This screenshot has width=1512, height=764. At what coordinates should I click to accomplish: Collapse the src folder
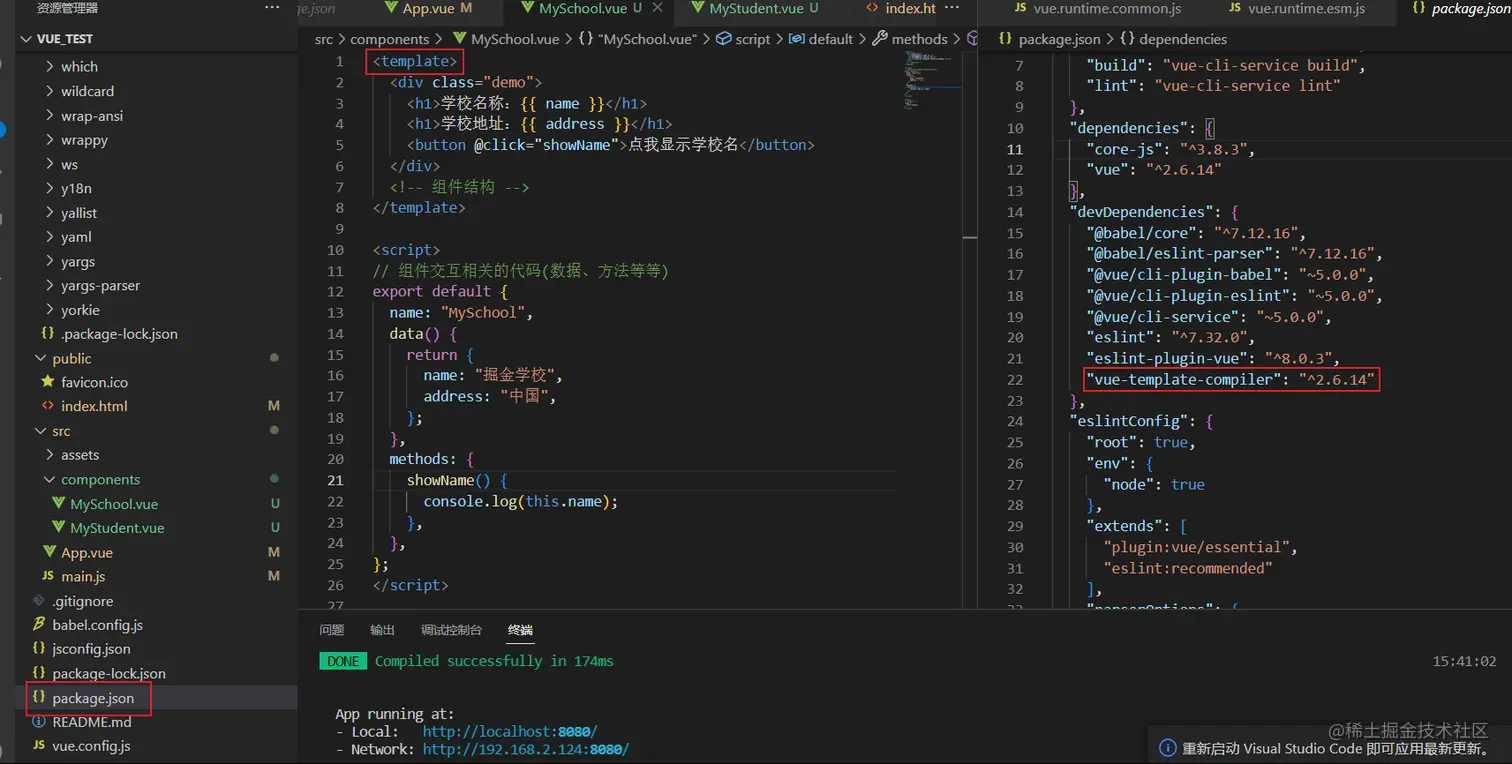click(x=41, y=431)
